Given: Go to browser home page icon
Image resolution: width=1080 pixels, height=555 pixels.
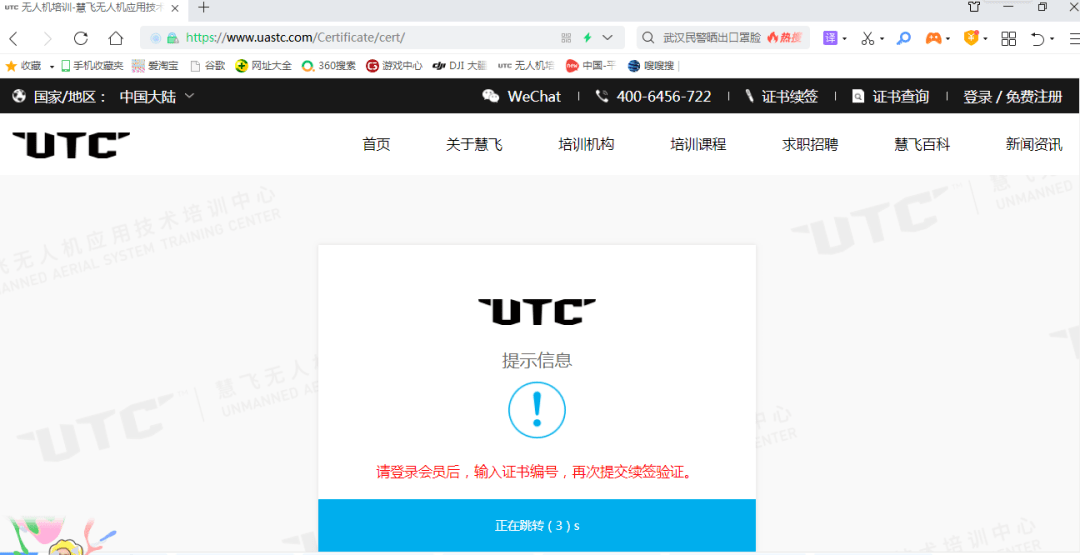Looking at the screenshot, I should 116,38.
